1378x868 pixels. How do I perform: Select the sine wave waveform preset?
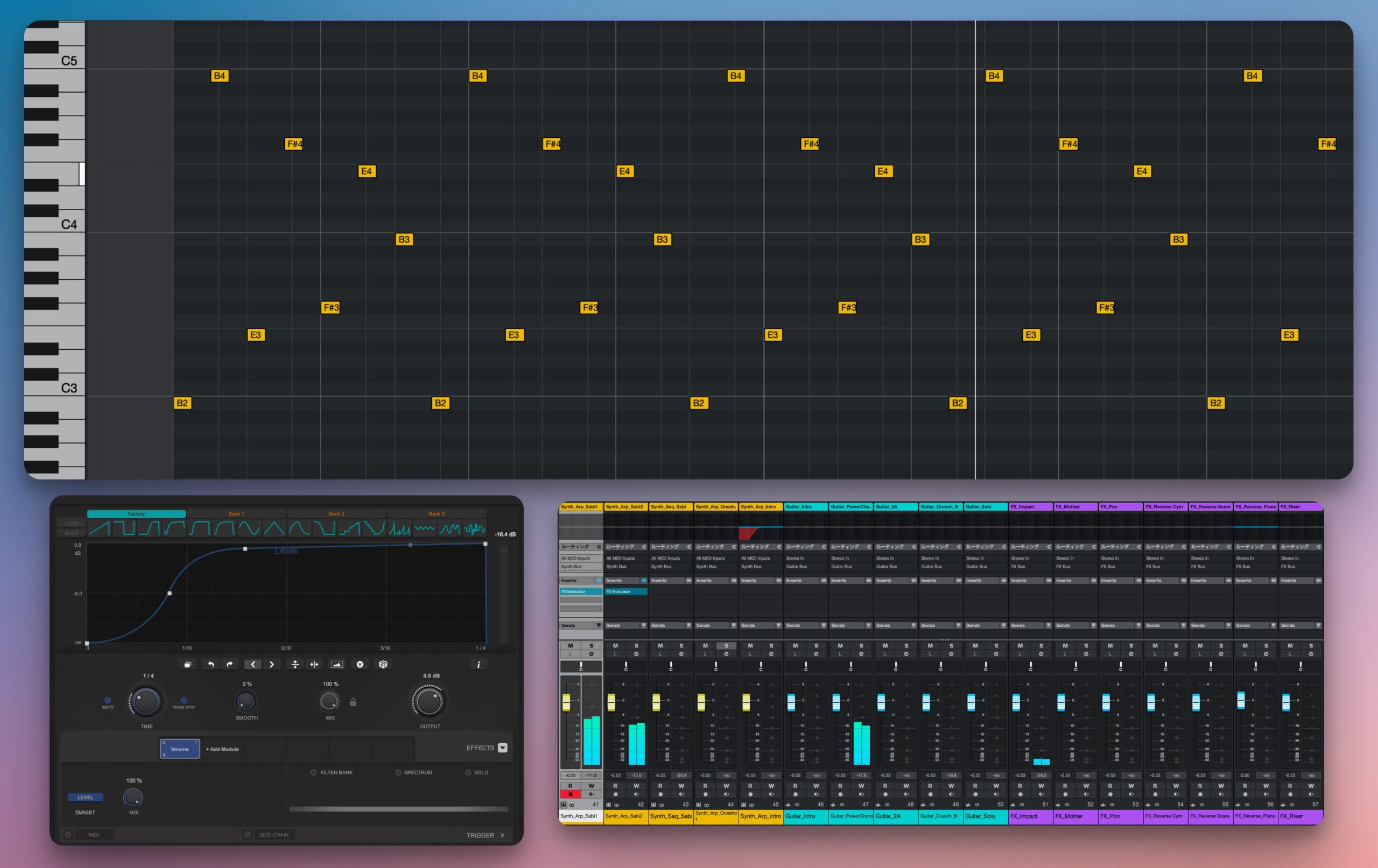click(x=249, y=528)
